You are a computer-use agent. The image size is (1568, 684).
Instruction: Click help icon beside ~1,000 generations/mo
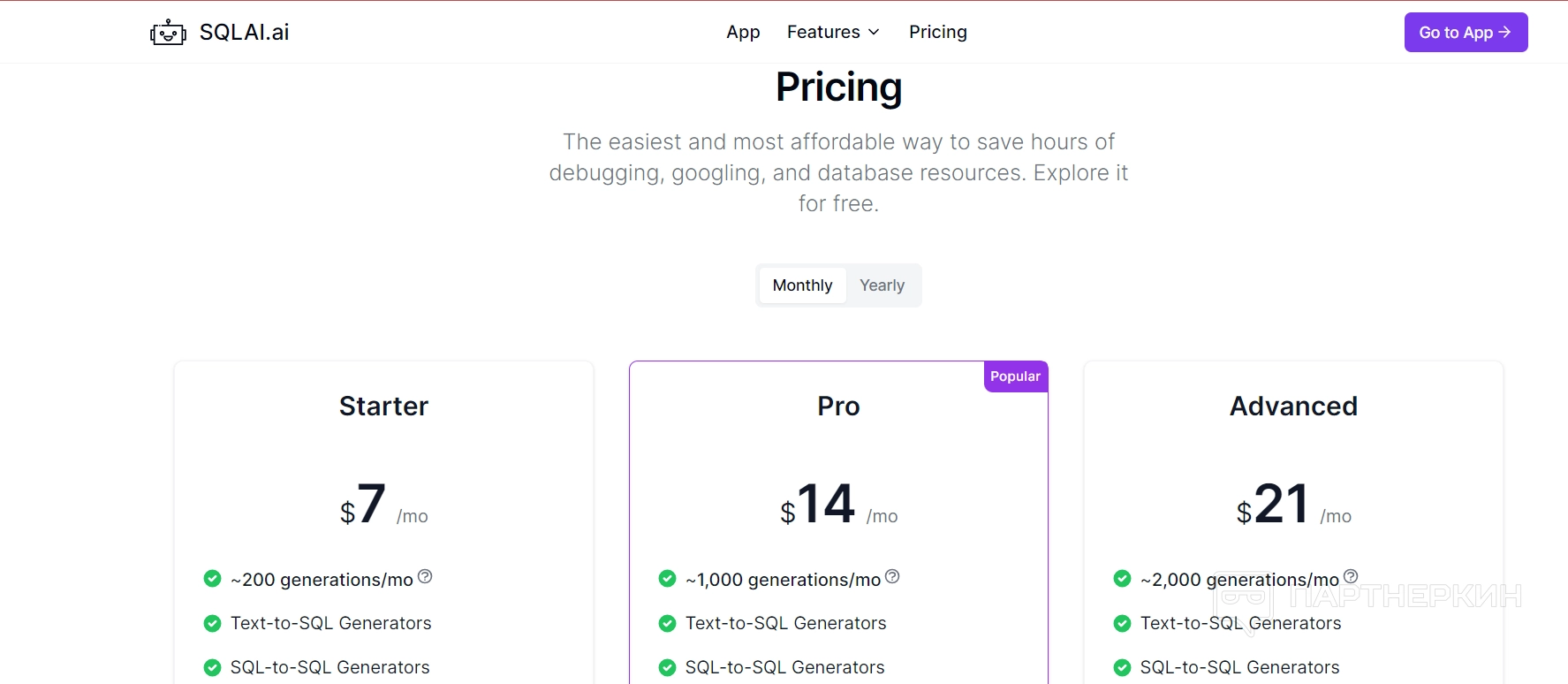(x=892, y=577)
